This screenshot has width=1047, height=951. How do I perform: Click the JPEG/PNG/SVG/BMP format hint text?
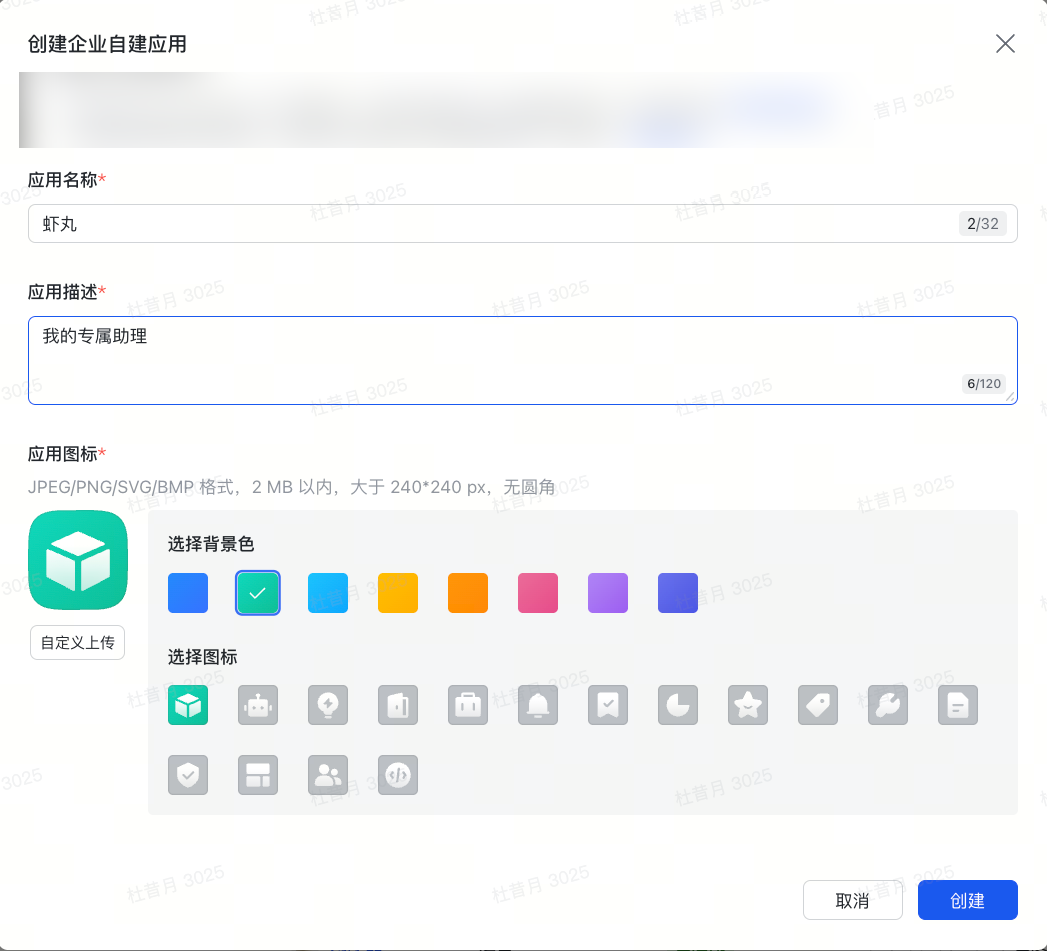click(291, 487)
